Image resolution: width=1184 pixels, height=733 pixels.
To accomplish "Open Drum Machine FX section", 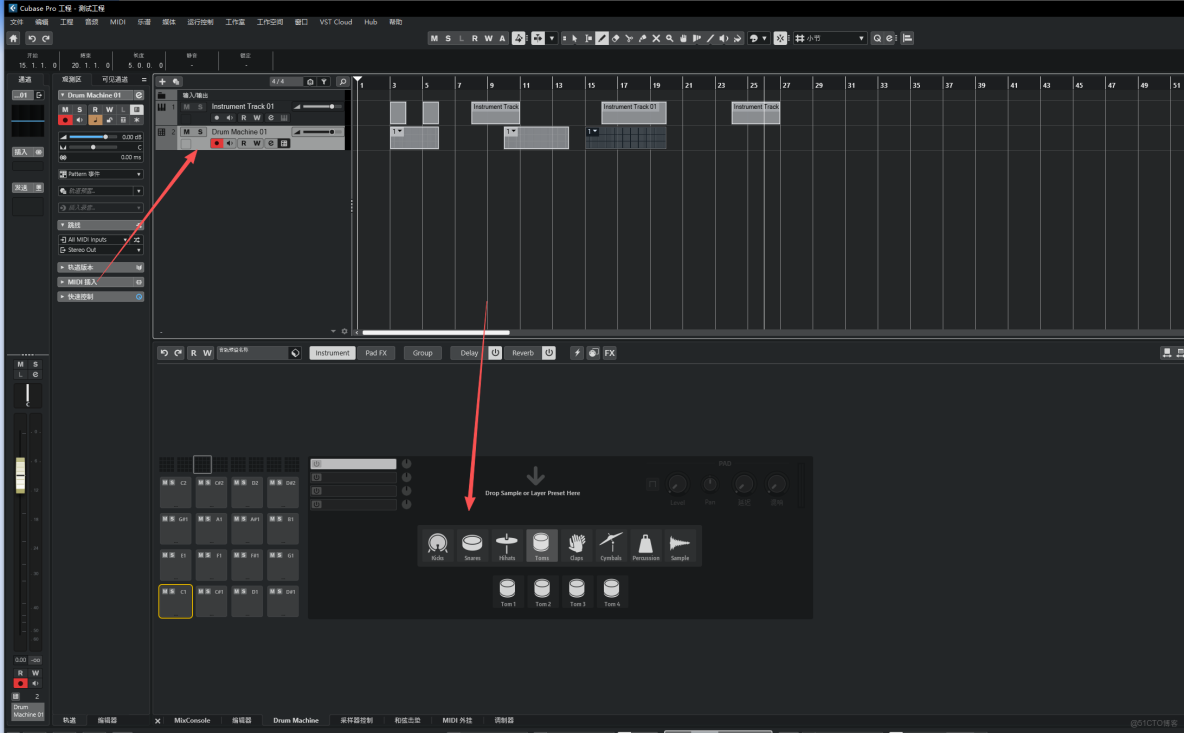I will tap(609, 353).
